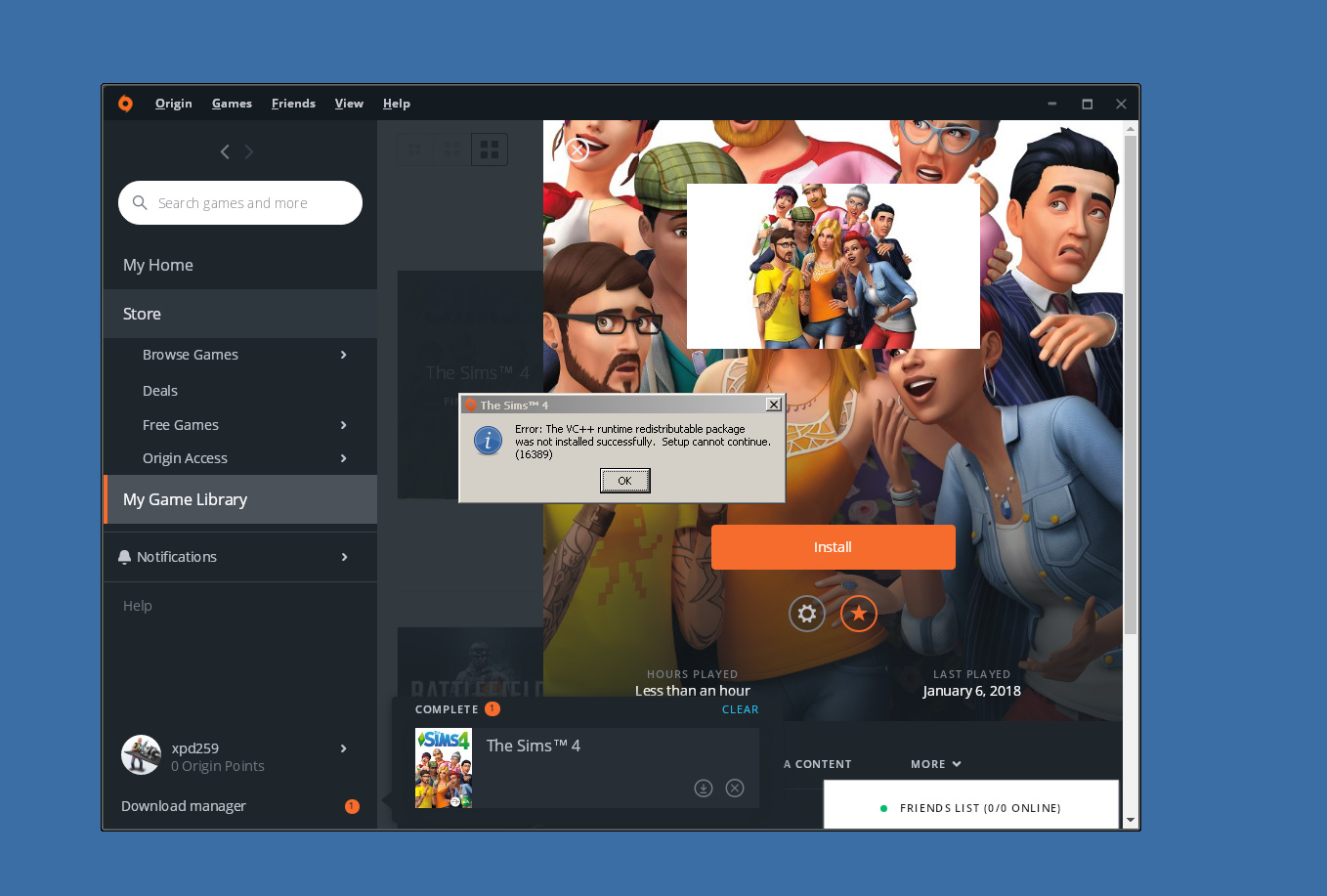Go back with the left arrow
The width and height of the screenshot is (1327, 896).
(225, 151)
